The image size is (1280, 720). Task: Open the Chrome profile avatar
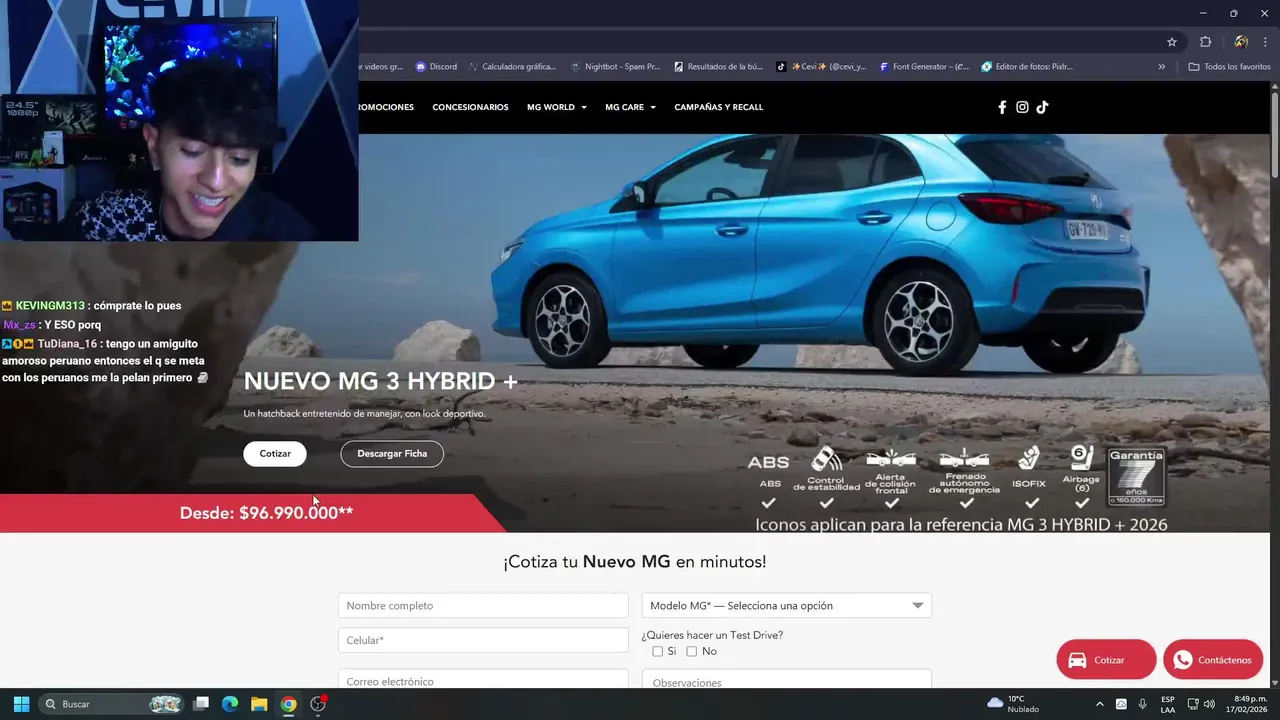click(x=1240, y=42)
